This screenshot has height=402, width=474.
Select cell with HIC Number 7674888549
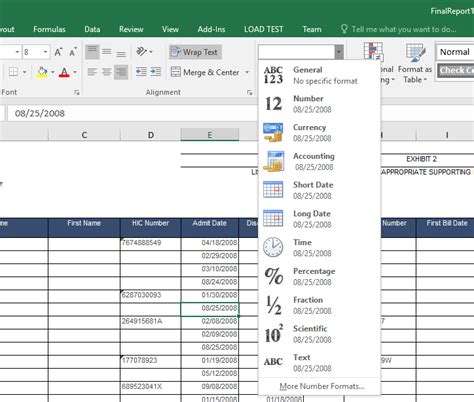tap(151, 243)
